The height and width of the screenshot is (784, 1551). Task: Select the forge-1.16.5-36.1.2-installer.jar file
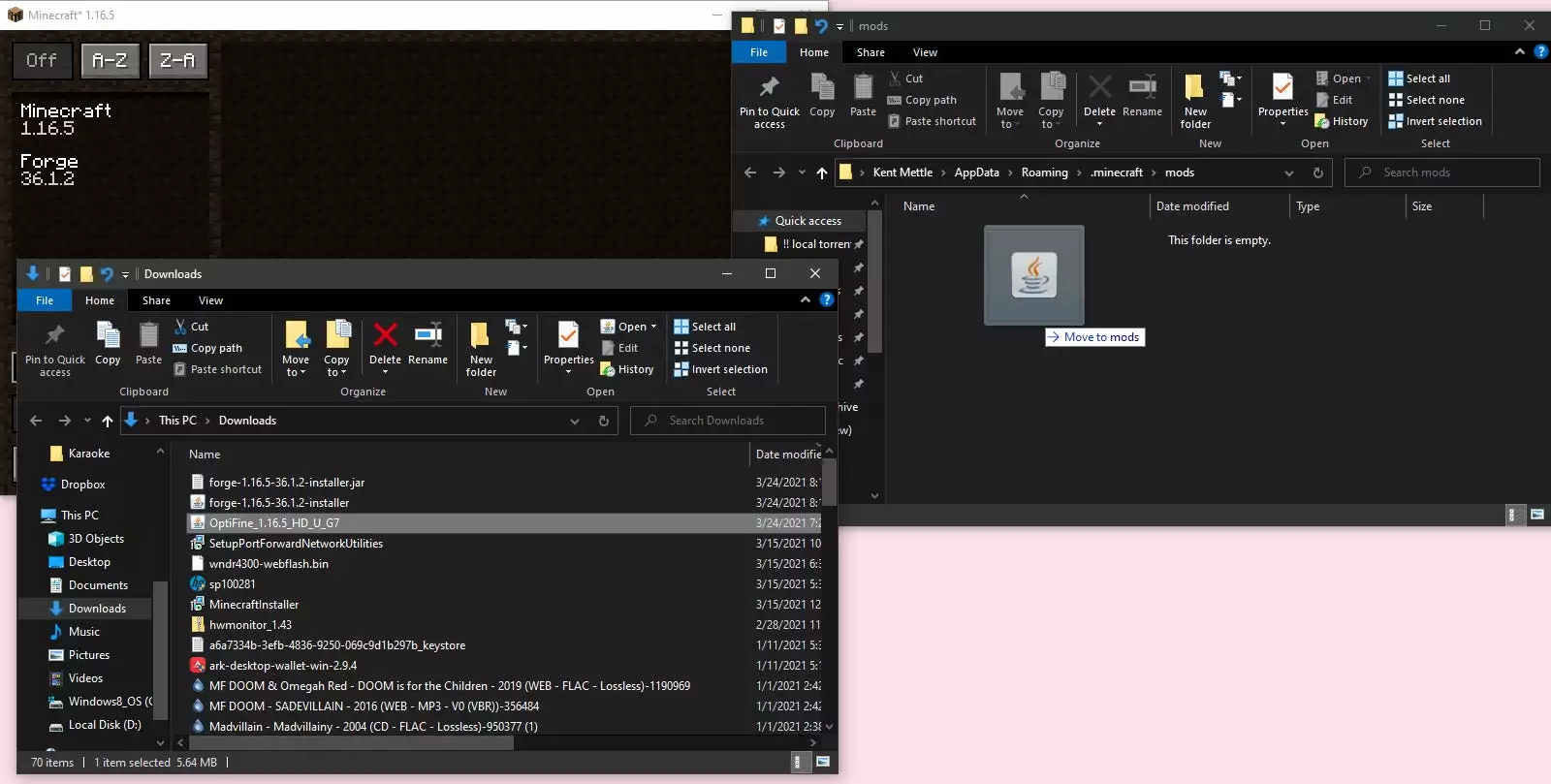286,482
